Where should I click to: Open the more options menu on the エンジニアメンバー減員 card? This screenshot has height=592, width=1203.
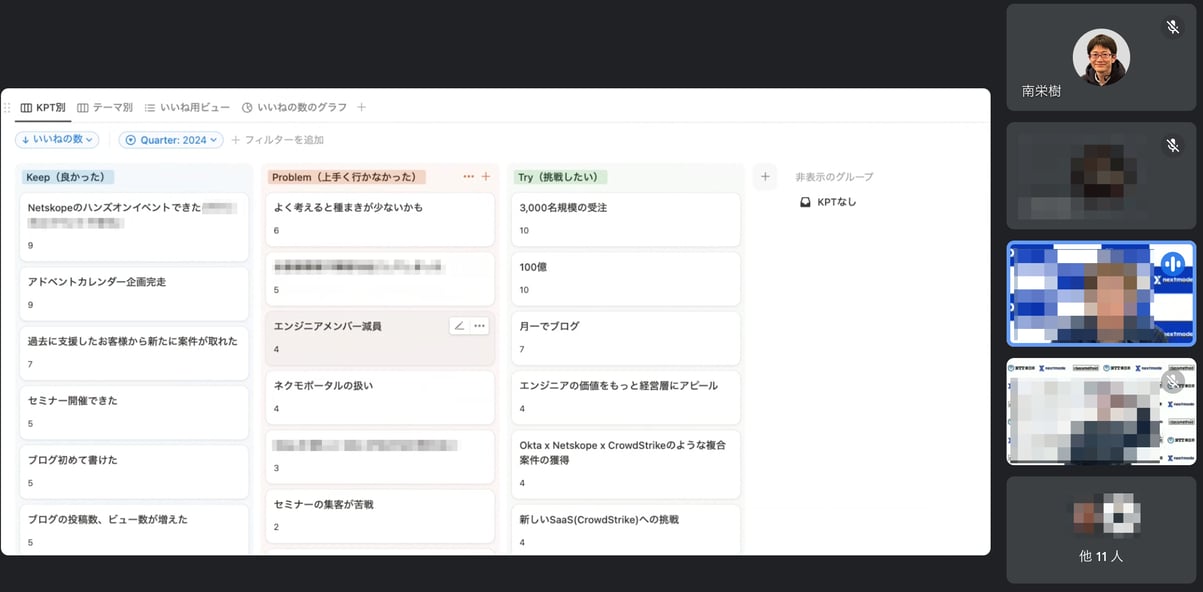480,325
